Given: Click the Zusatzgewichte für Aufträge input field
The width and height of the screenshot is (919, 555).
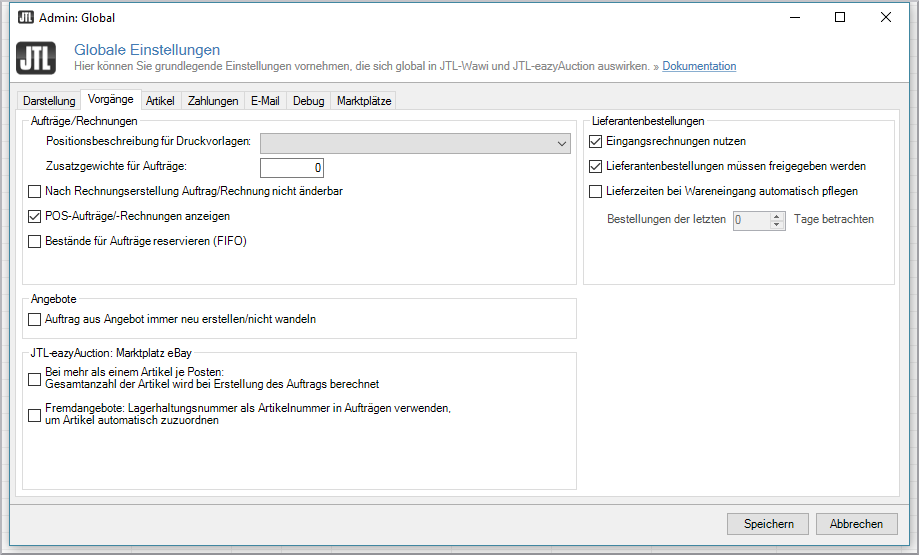Looking at the screenshot, I should (x=292, y=167).
